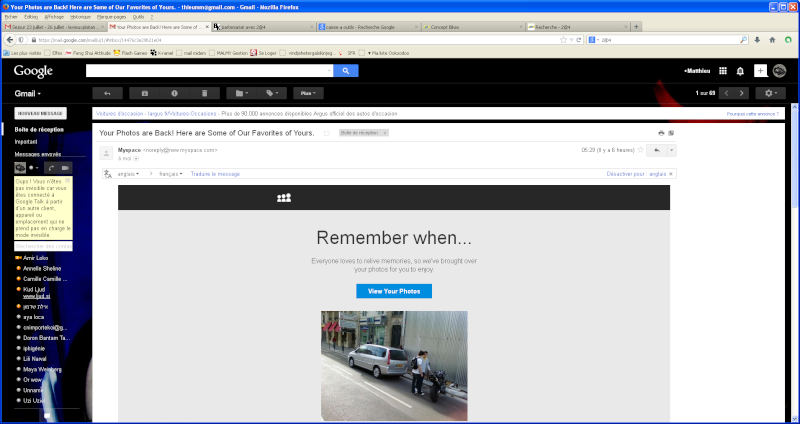Start a video call camera icon
The width and height of the screenshot is (800, 424).
pos(65,168)
